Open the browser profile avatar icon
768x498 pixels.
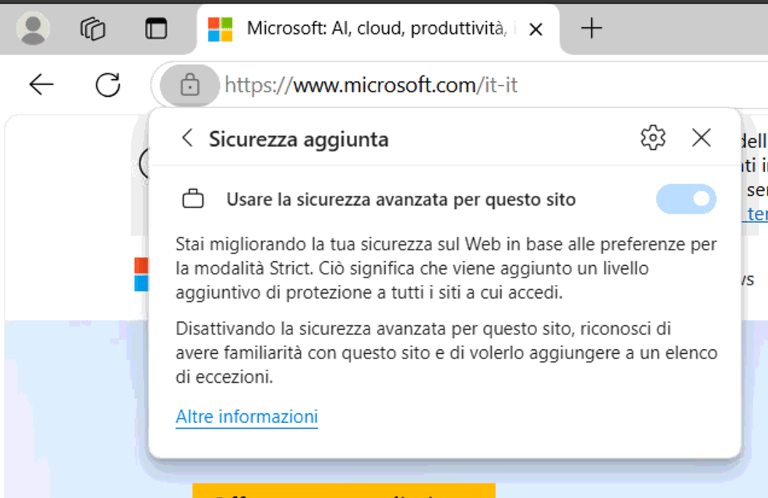[33, 28]
